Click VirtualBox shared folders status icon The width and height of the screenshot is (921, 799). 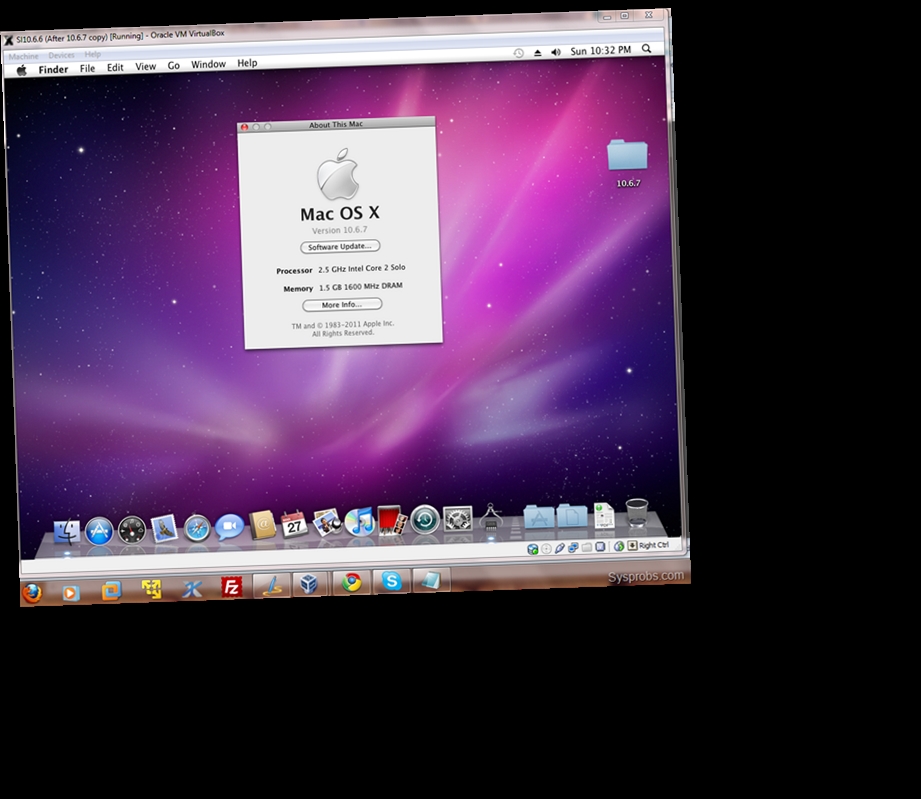[x=587, y=547]
